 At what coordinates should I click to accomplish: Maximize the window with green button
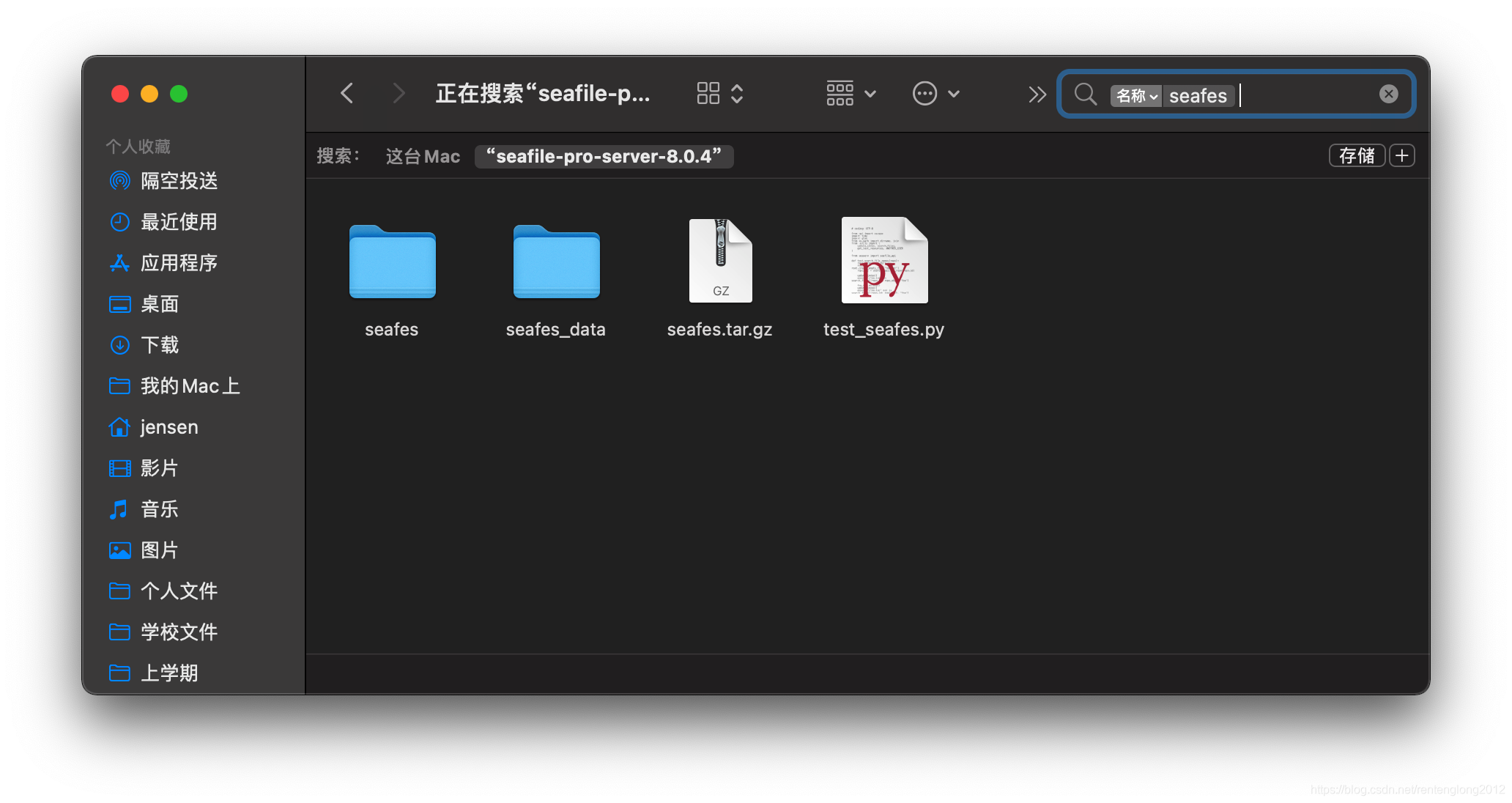coord(179,94)
